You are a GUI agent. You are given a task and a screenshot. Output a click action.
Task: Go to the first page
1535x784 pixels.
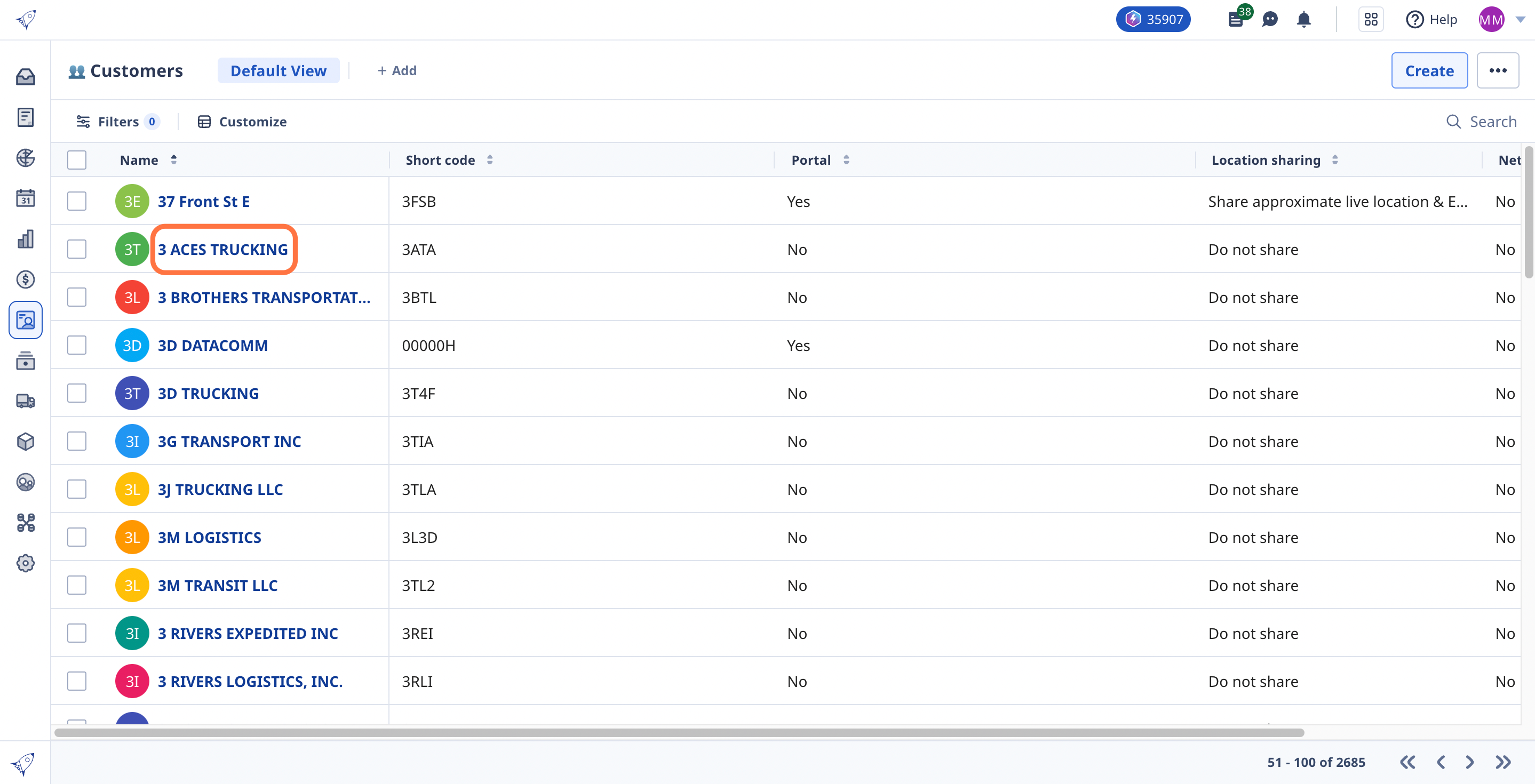[x=1407, y=762]
